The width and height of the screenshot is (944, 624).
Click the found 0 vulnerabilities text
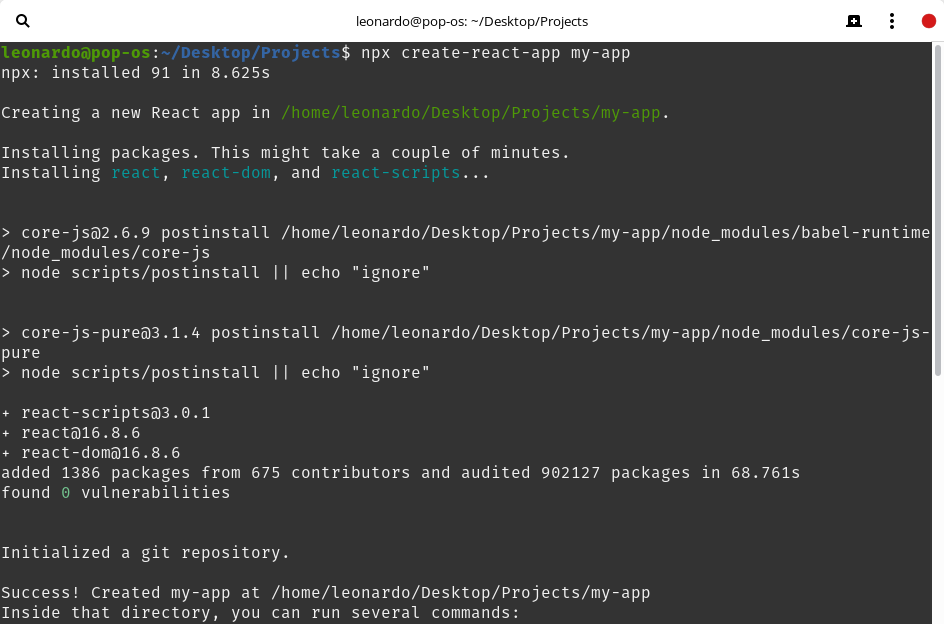(x=115, y=492)
